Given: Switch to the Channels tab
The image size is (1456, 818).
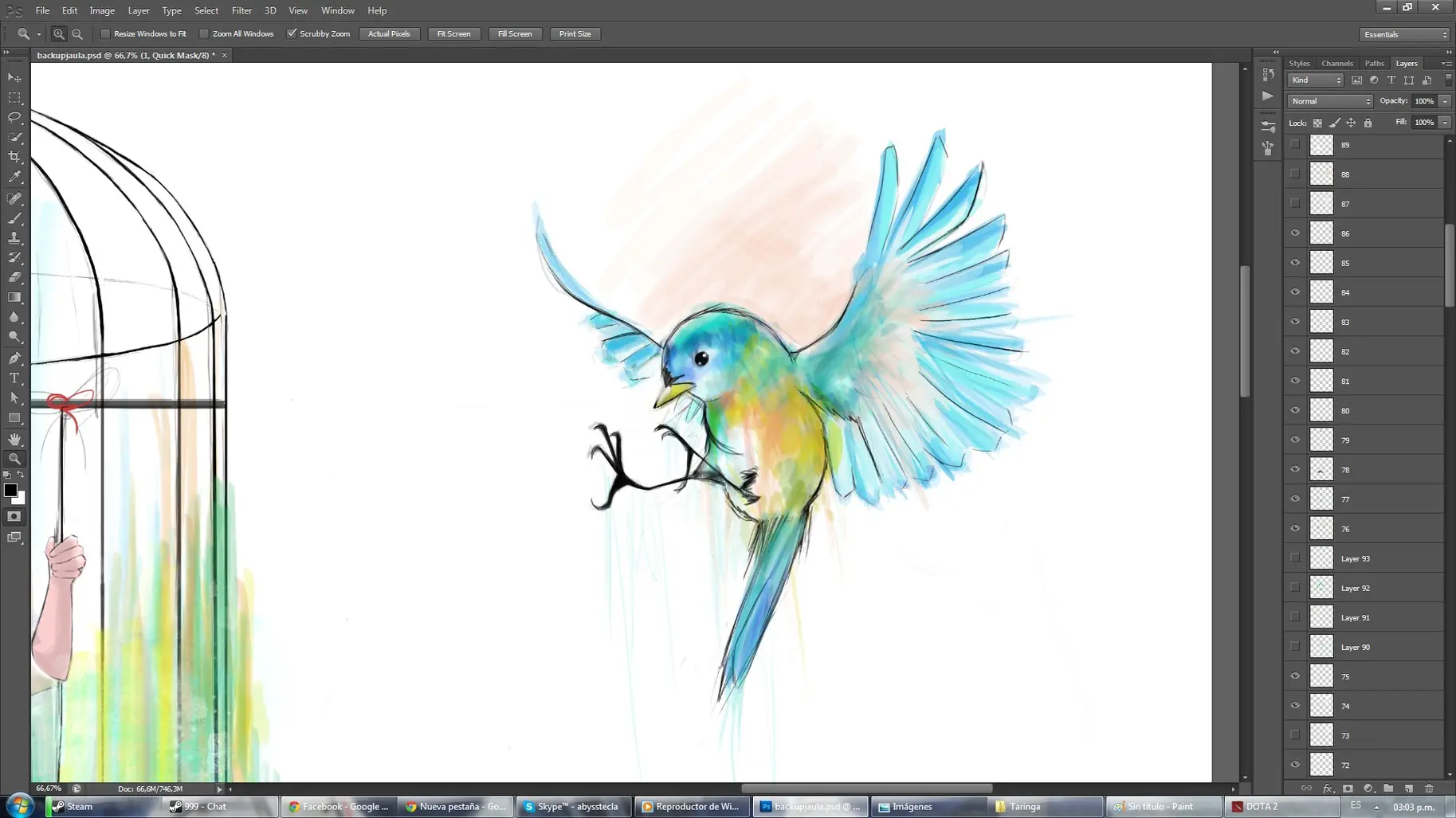Looking at the screenshot, I should click(1336, 64).
